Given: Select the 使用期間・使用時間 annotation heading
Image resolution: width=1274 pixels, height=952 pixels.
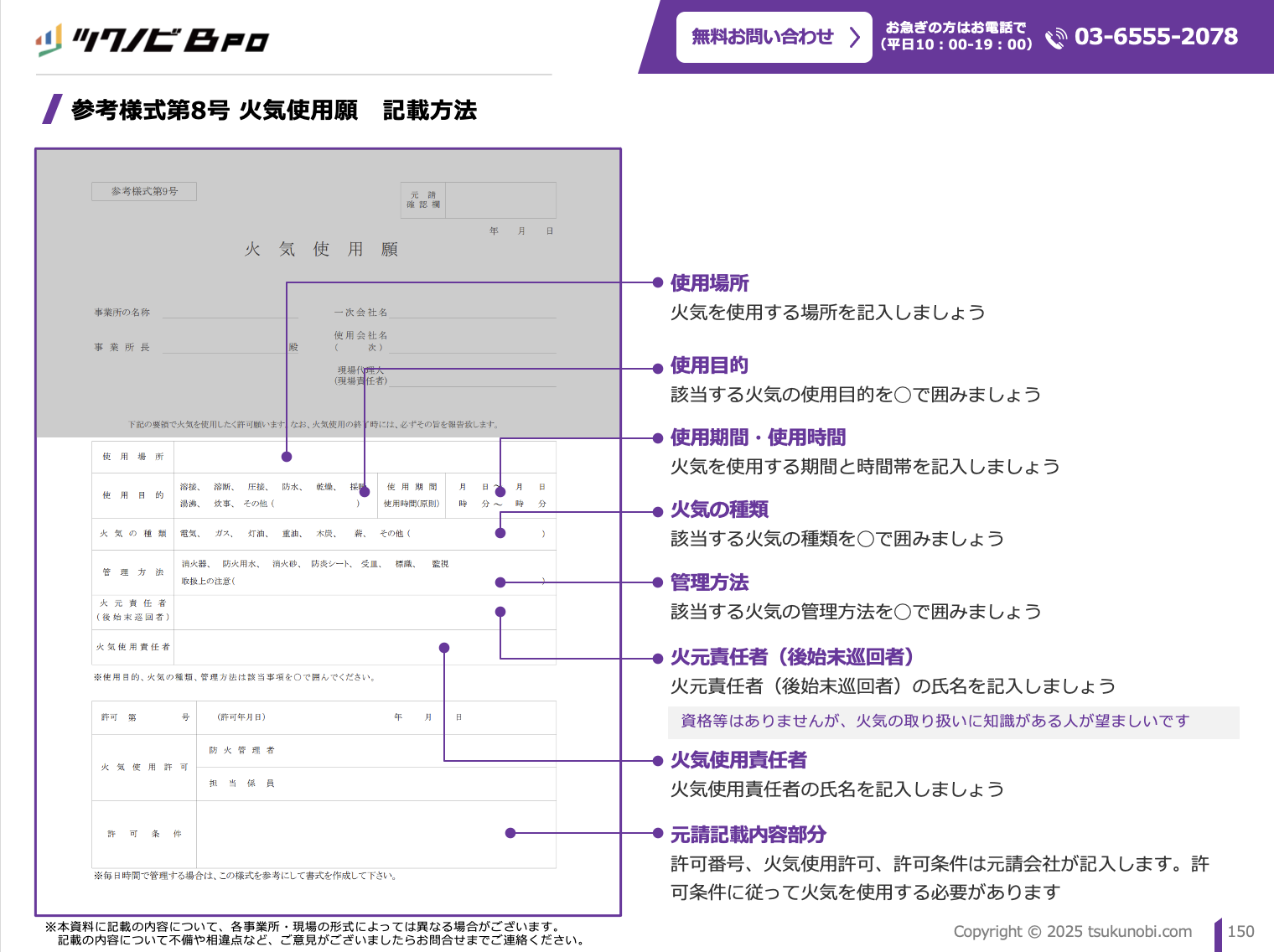Looking at the screenshot, I should 758,437.
